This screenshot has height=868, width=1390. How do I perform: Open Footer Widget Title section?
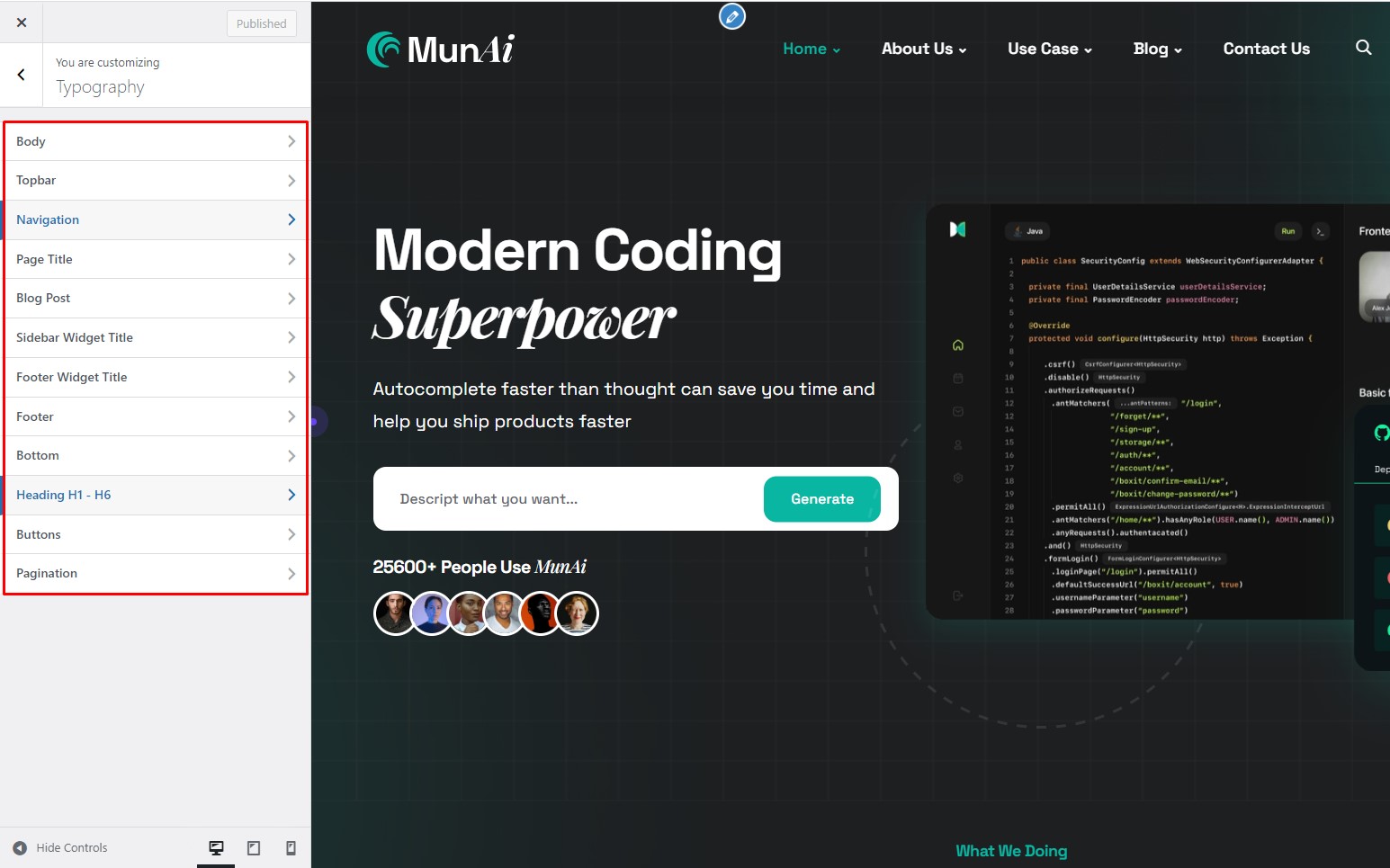(156, 377)
